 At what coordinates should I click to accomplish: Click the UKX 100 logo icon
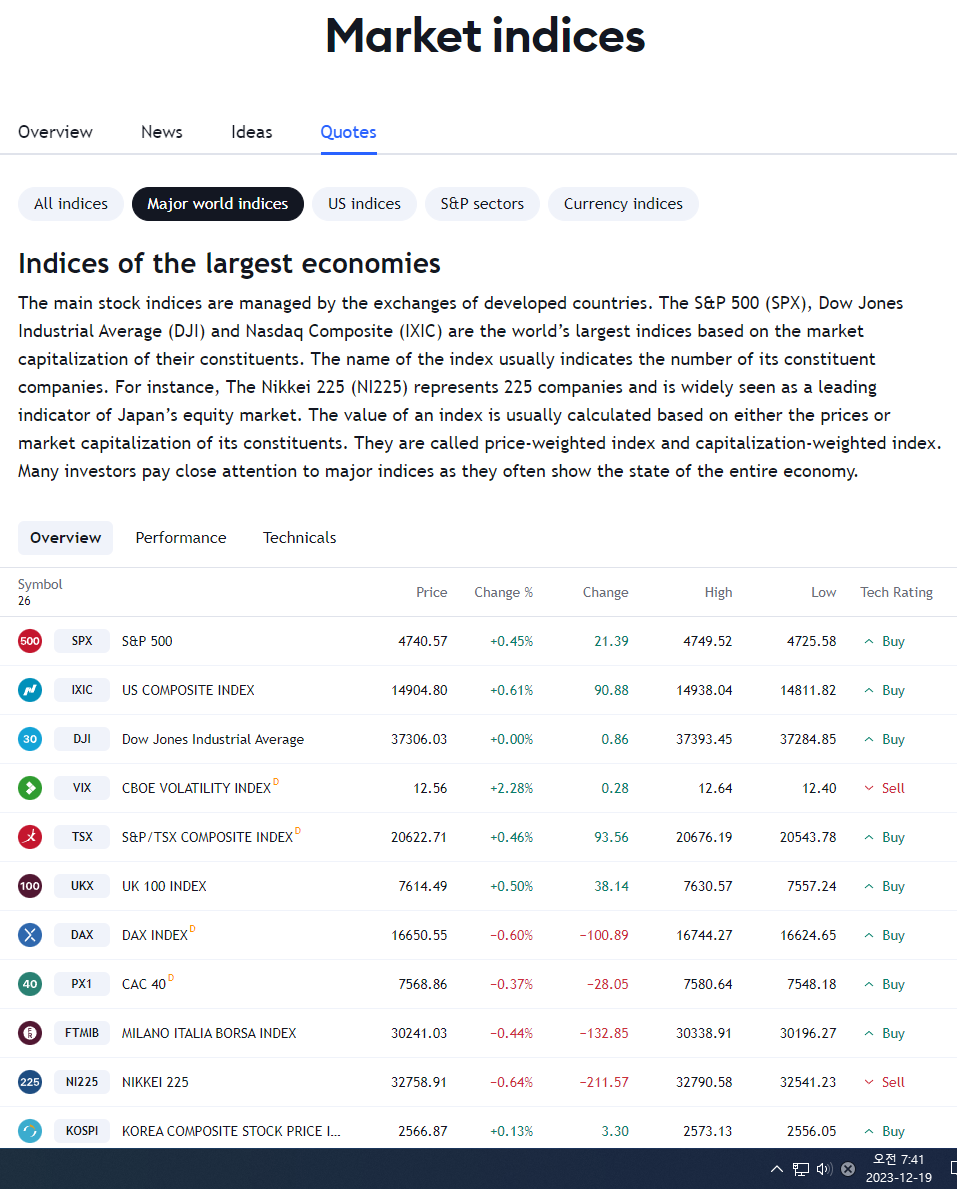pyautogui.click(x=30, y=886)
